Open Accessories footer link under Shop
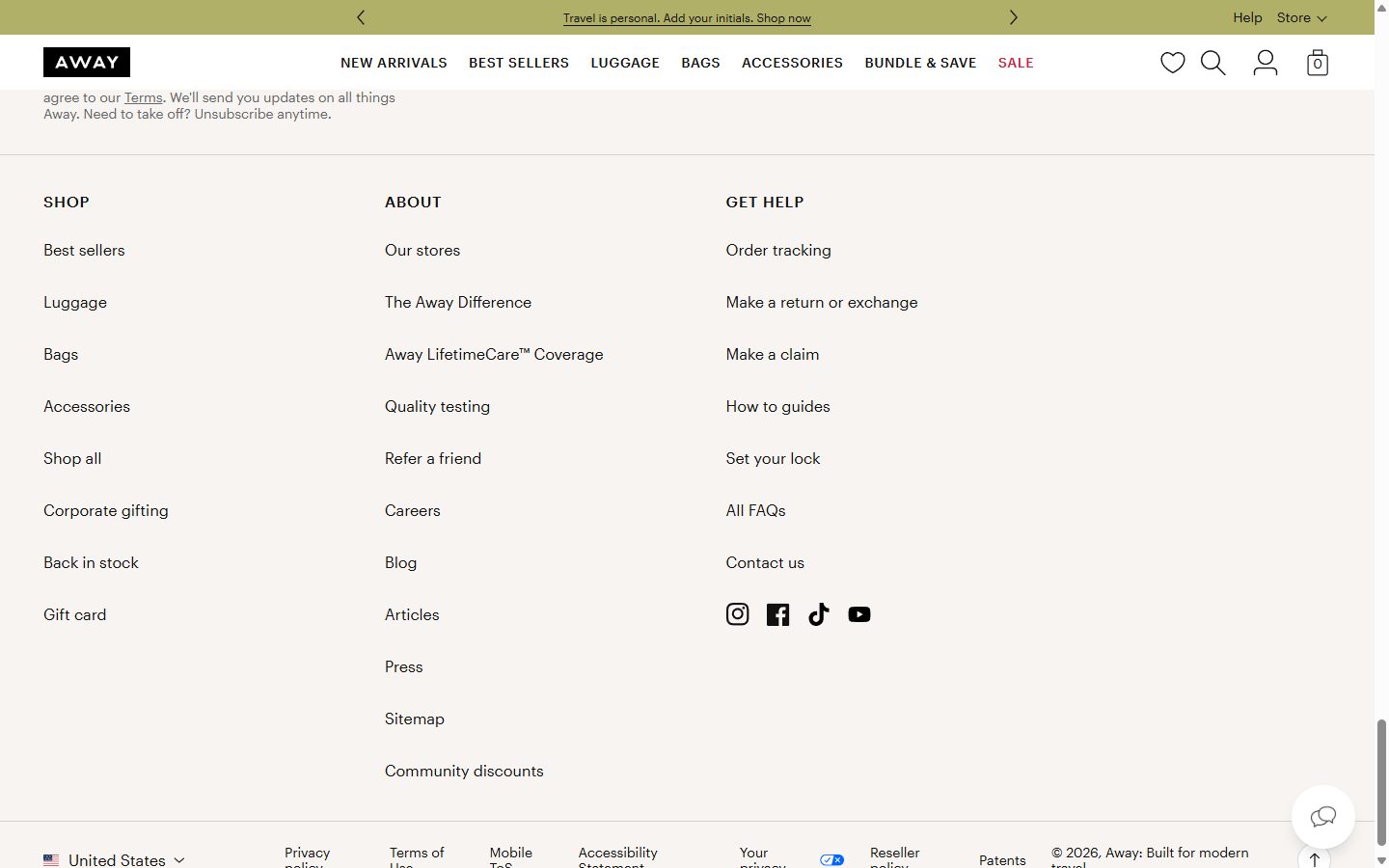1389x868 pixels. coord(87,406)
